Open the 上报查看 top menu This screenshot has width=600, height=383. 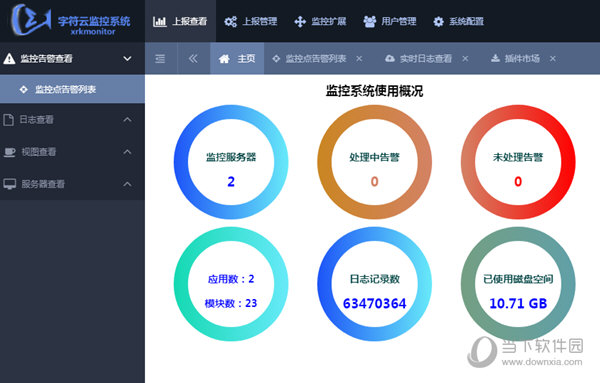click(180, 21)
